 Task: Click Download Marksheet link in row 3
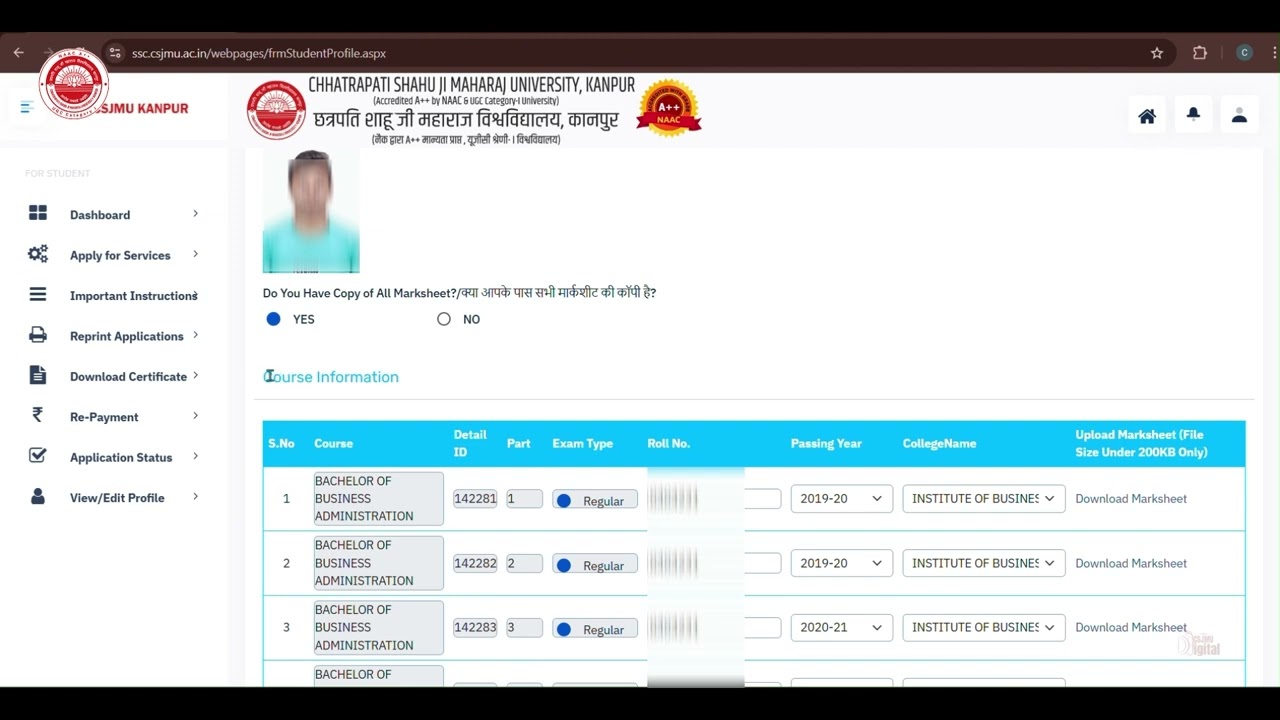pos(1131,627)
